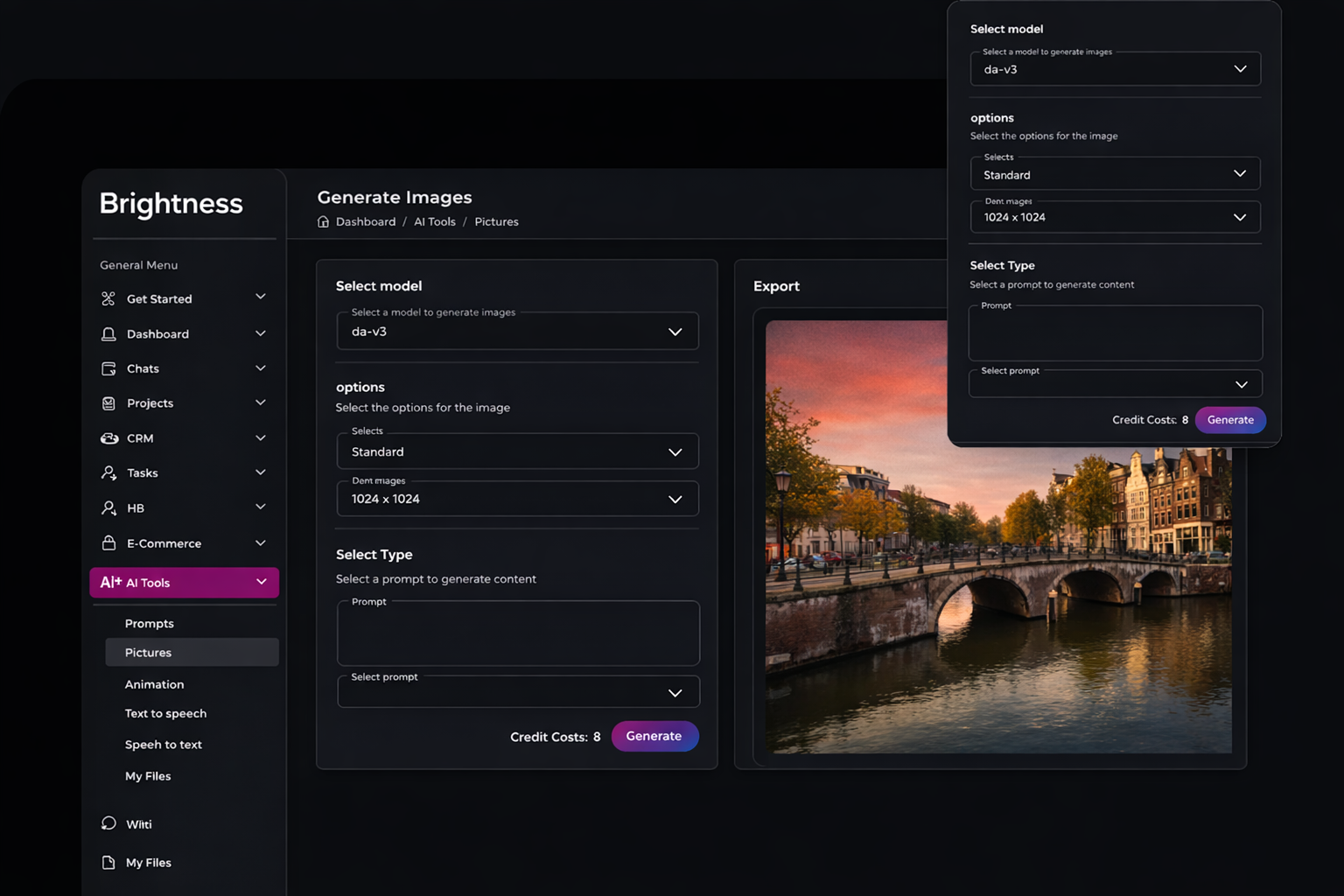Follow the AI Tools breadcrumb link
The height and width of the screenshot is (896, 1344).
point(434,222)
